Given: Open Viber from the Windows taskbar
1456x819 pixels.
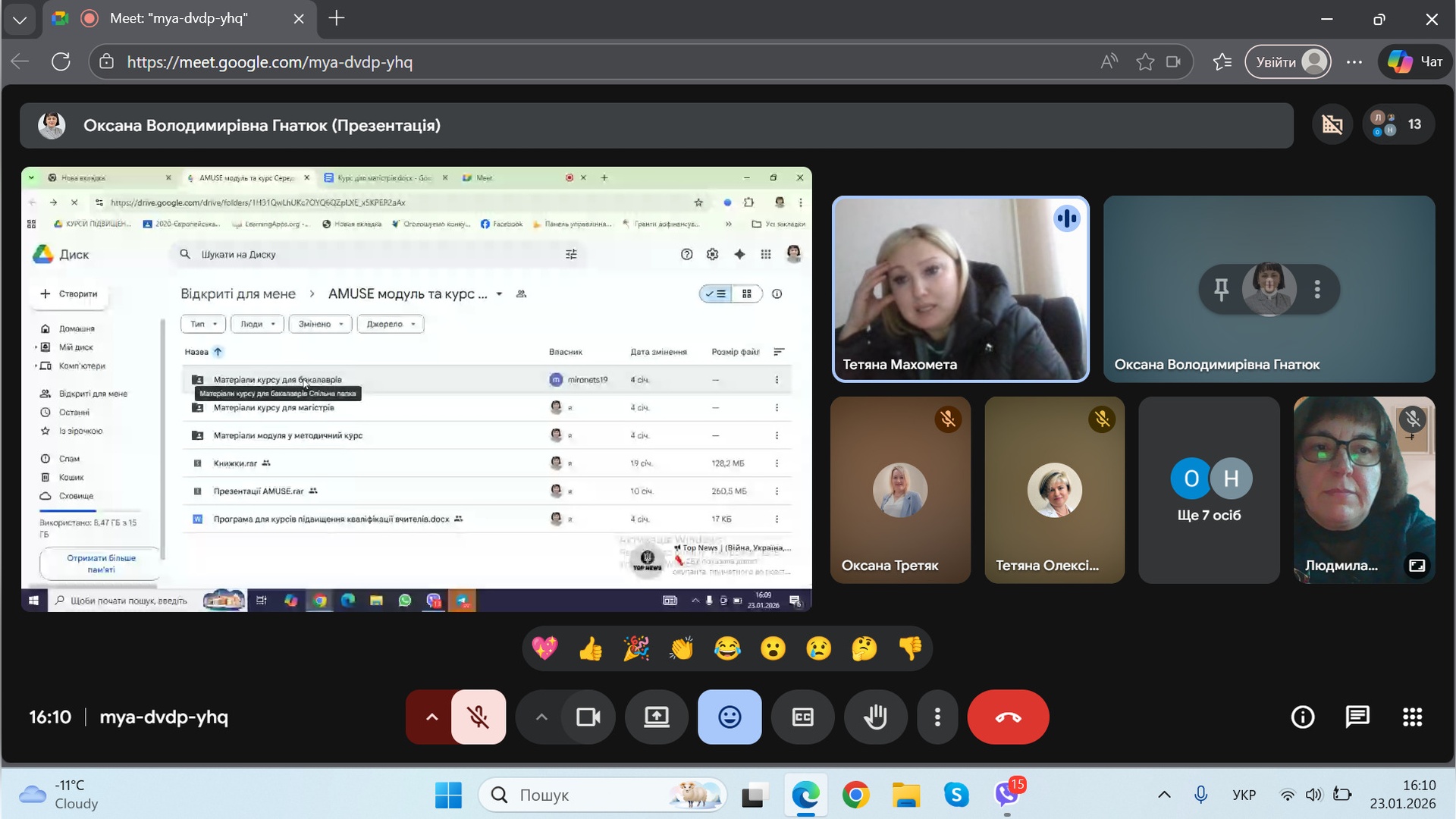Looking at the screenshot, I should click(1007, 795).
